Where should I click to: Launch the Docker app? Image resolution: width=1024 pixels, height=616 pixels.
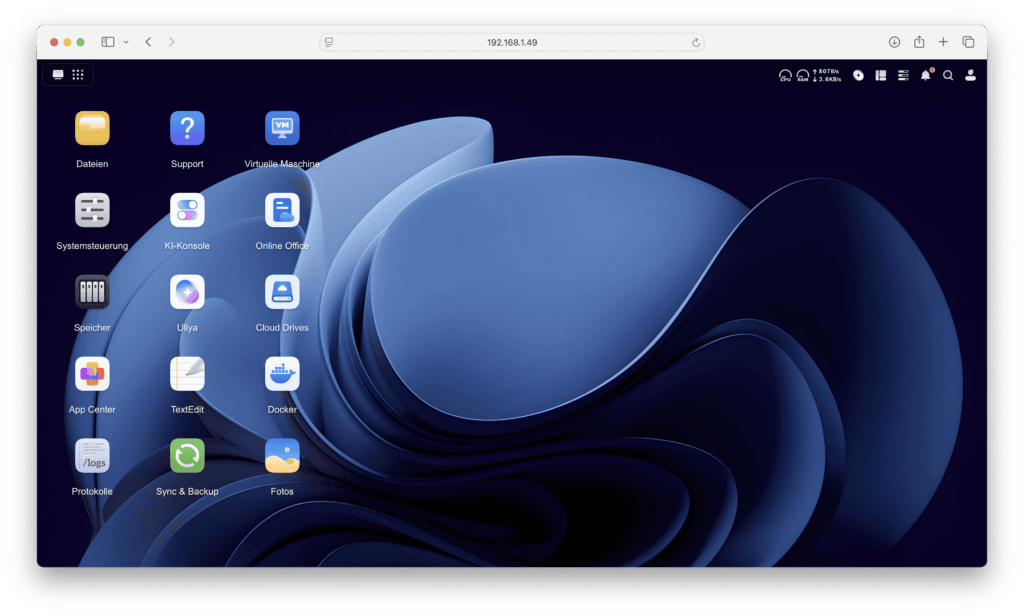pyautogui.click(x=282, y=375)
